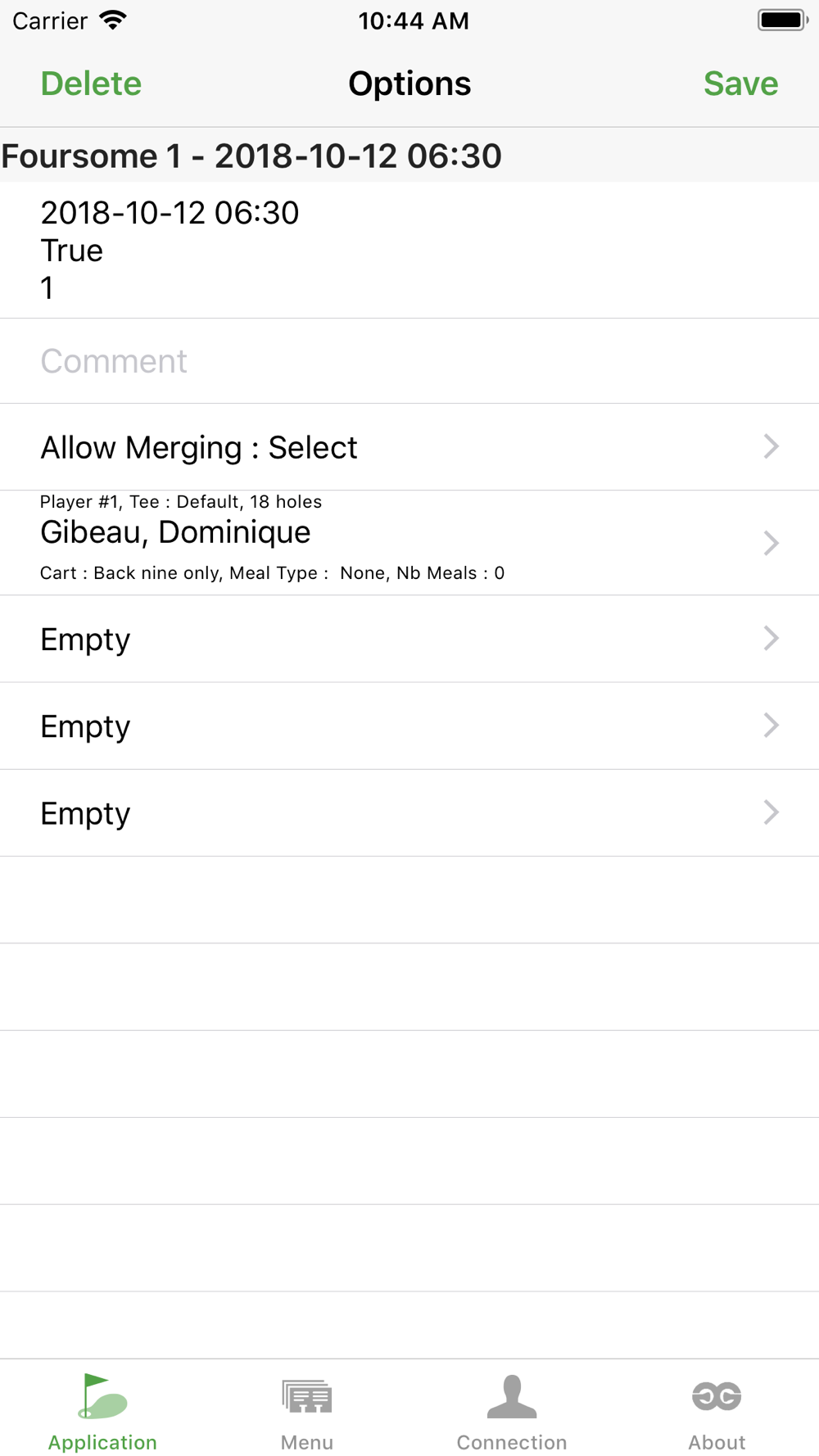Switch to the Connection tab label
This screenshot has height=1456, width=819.
point(512,1442)
